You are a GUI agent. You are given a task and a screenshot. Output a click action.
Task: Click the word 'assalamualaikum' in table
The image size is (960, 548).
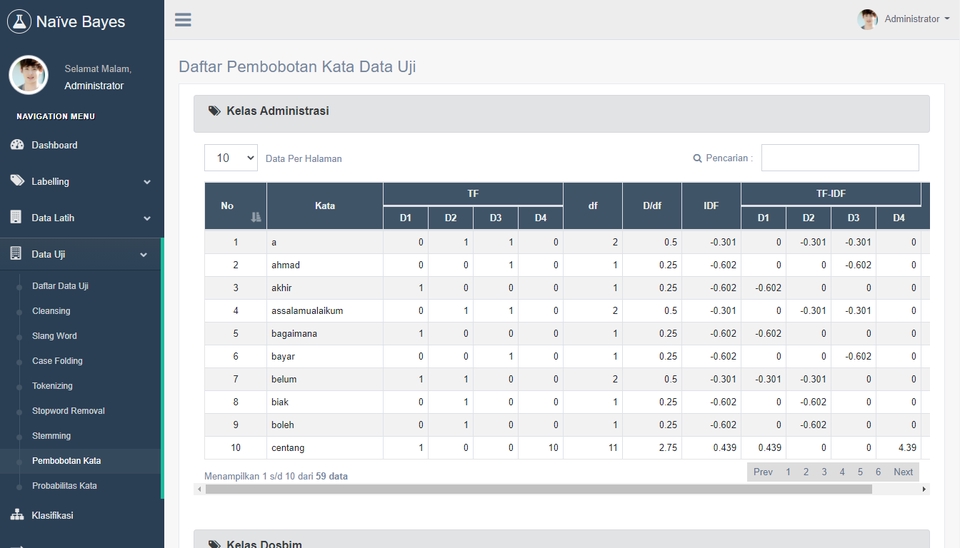[307, 310]
